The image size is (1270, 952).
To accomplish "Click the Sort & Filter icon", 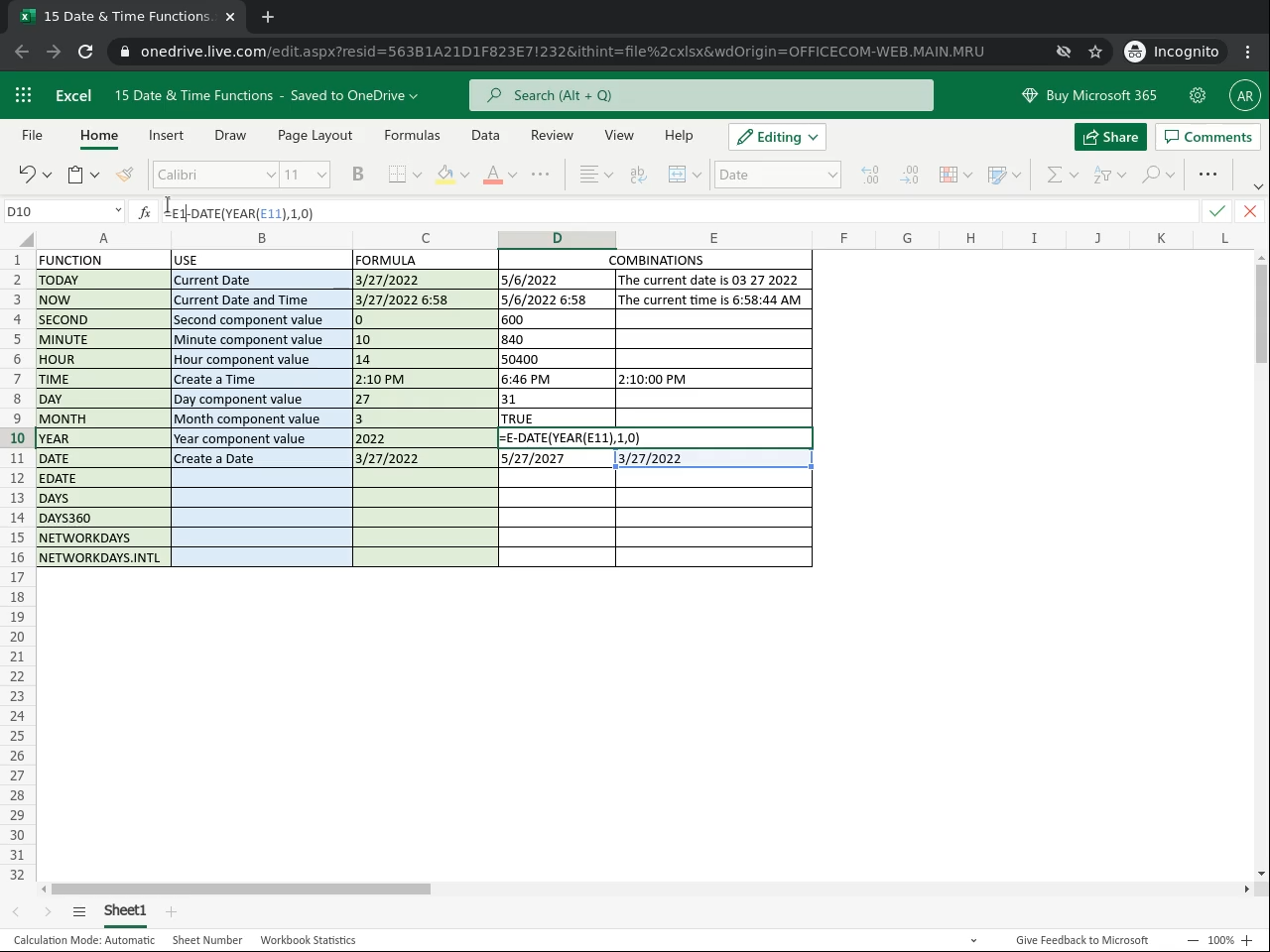I will [1102, 175].
